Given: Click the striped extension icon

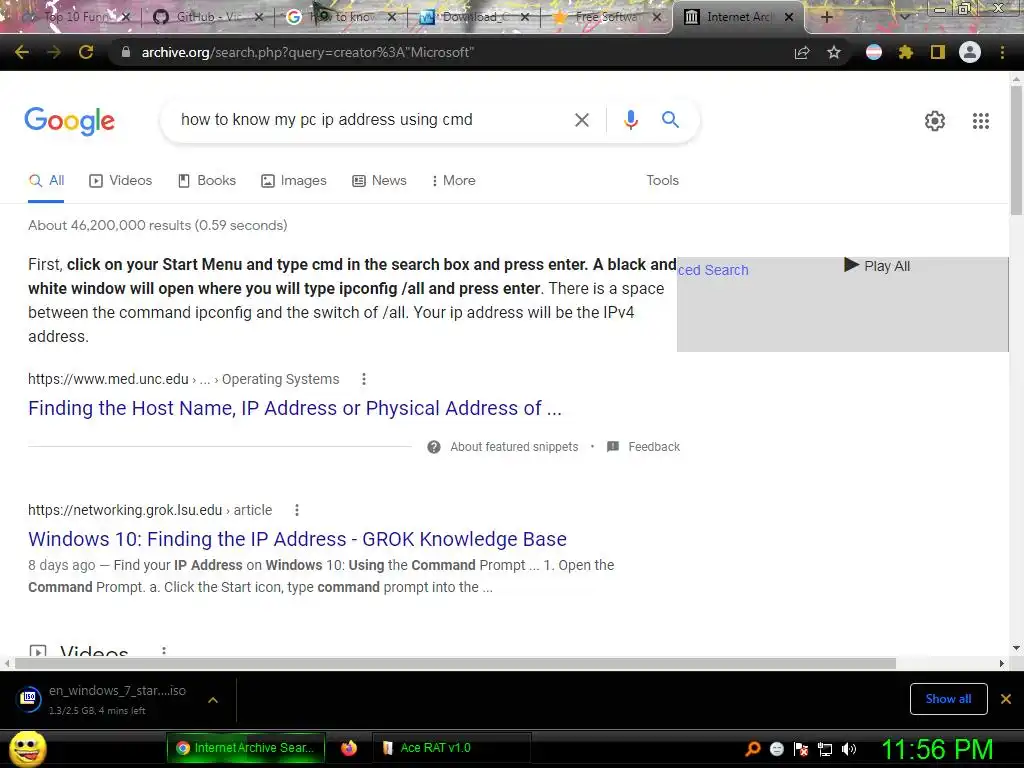Looking at the screenshot, I should [x=874, y=52].
